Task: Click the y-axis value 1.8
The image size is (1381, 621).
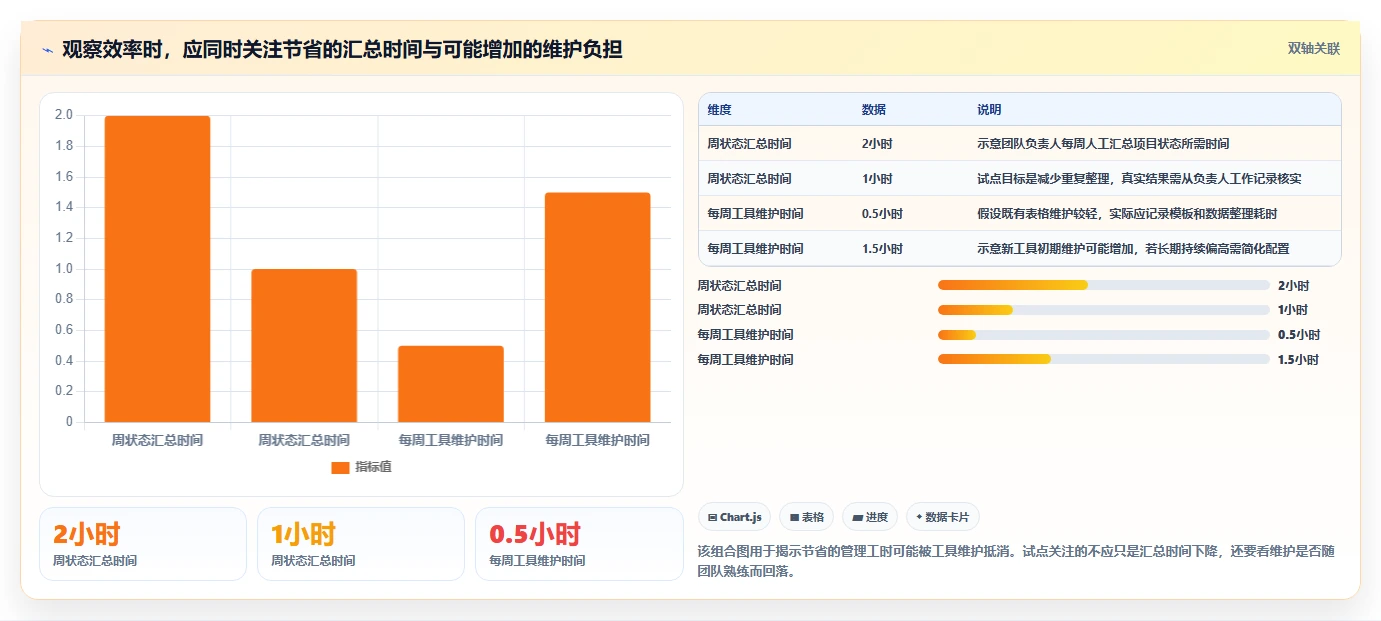Action: pos(64,146)
